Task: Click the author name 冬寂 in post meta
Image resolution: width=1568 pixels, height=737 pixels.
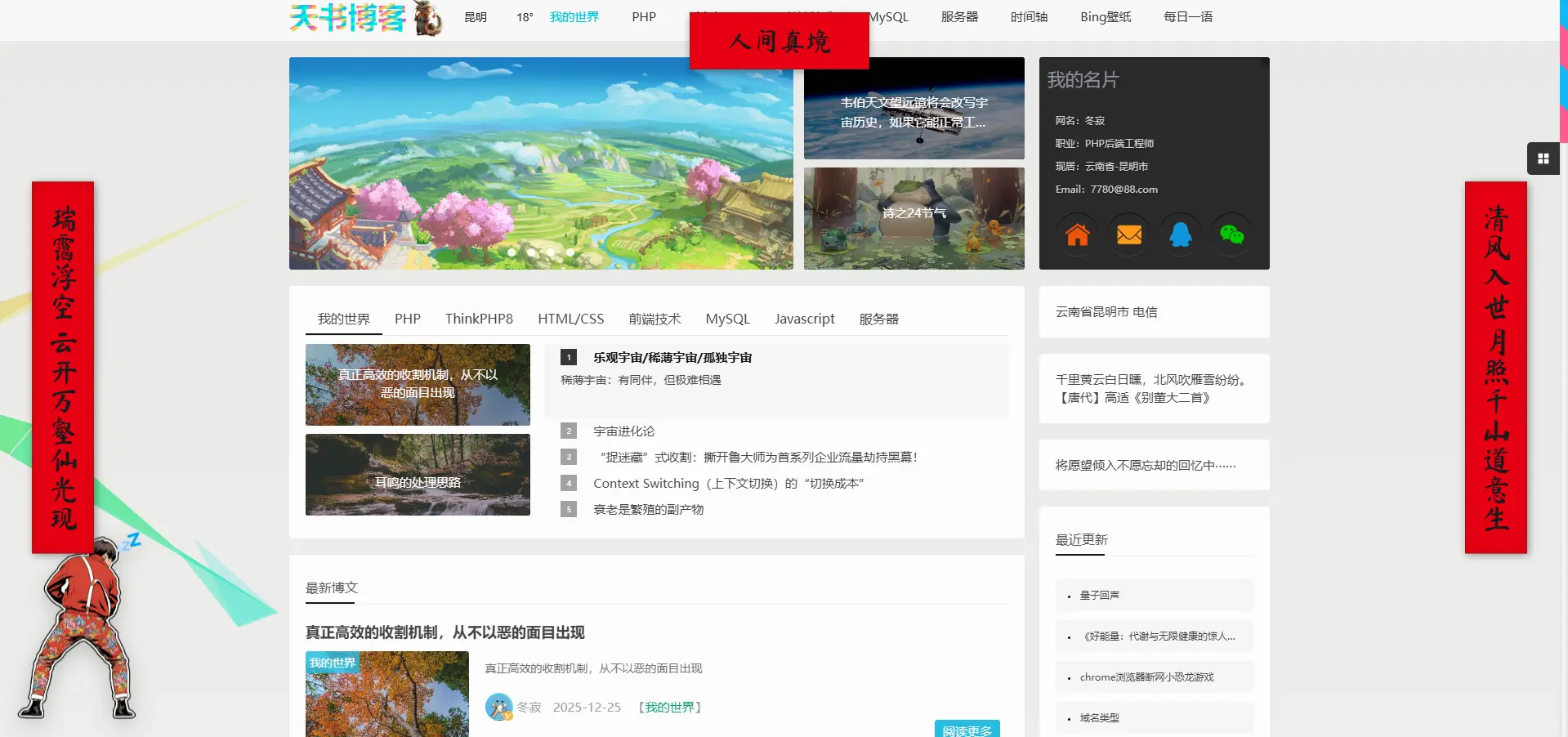Action: coord(529,707)
